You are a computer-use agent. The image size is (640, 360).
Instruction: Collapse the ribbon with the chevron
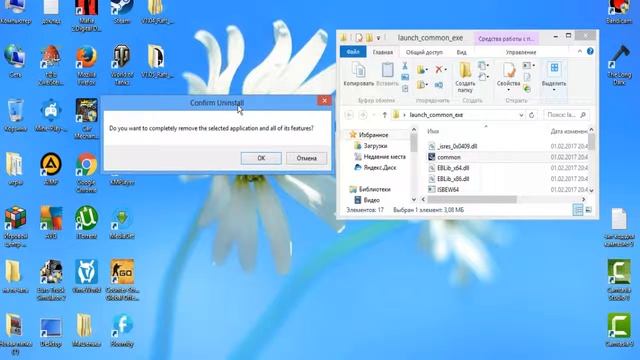coord(580,51)
